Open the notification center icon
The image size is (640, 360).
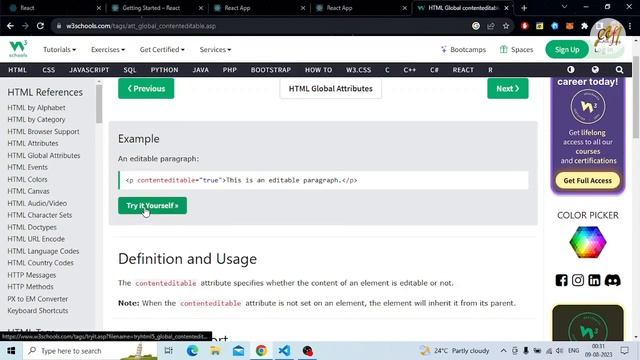click(624, 351)
